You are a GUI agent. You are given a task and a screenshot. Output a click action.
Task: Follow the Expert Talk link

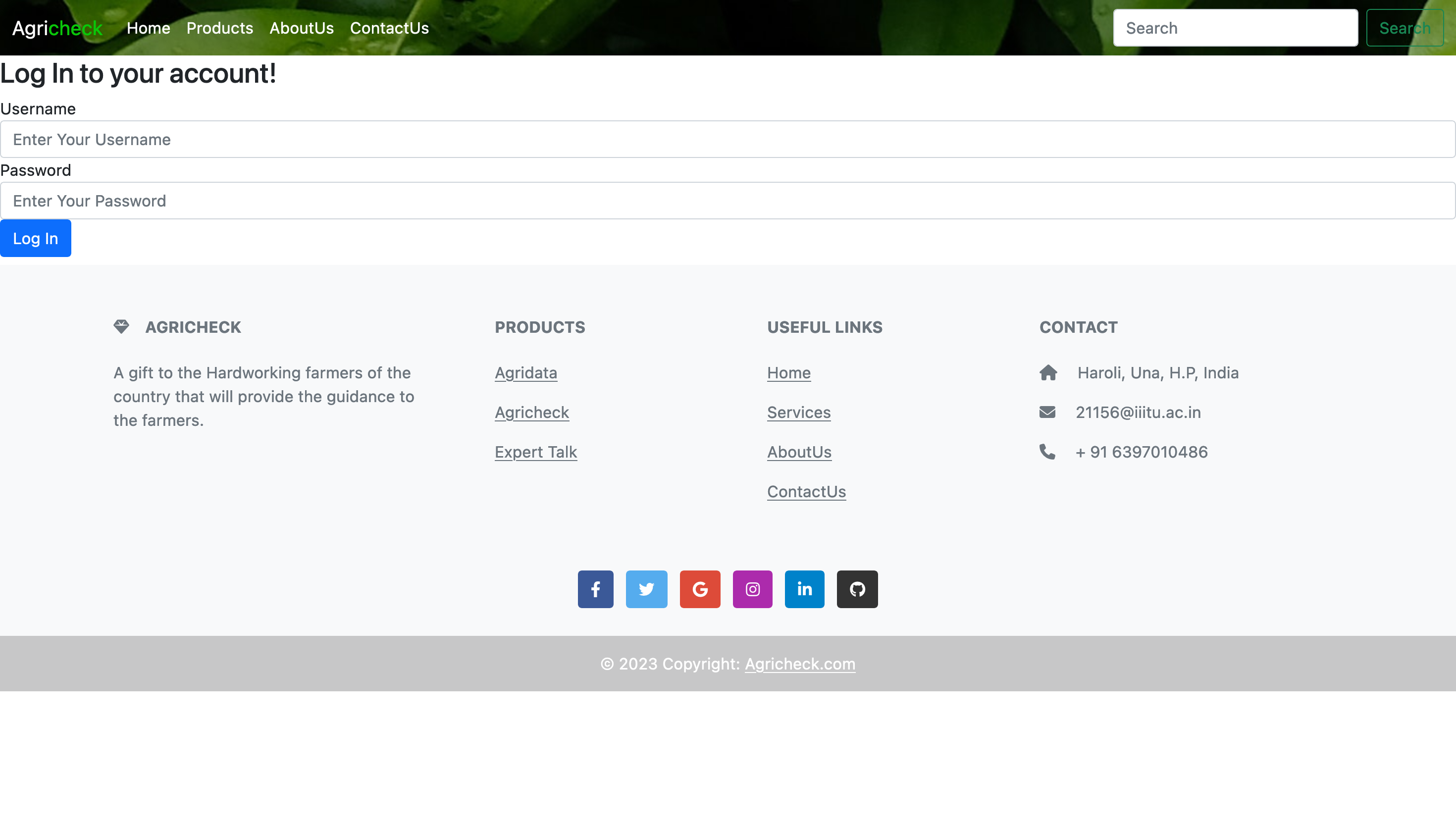coord(535,452)
